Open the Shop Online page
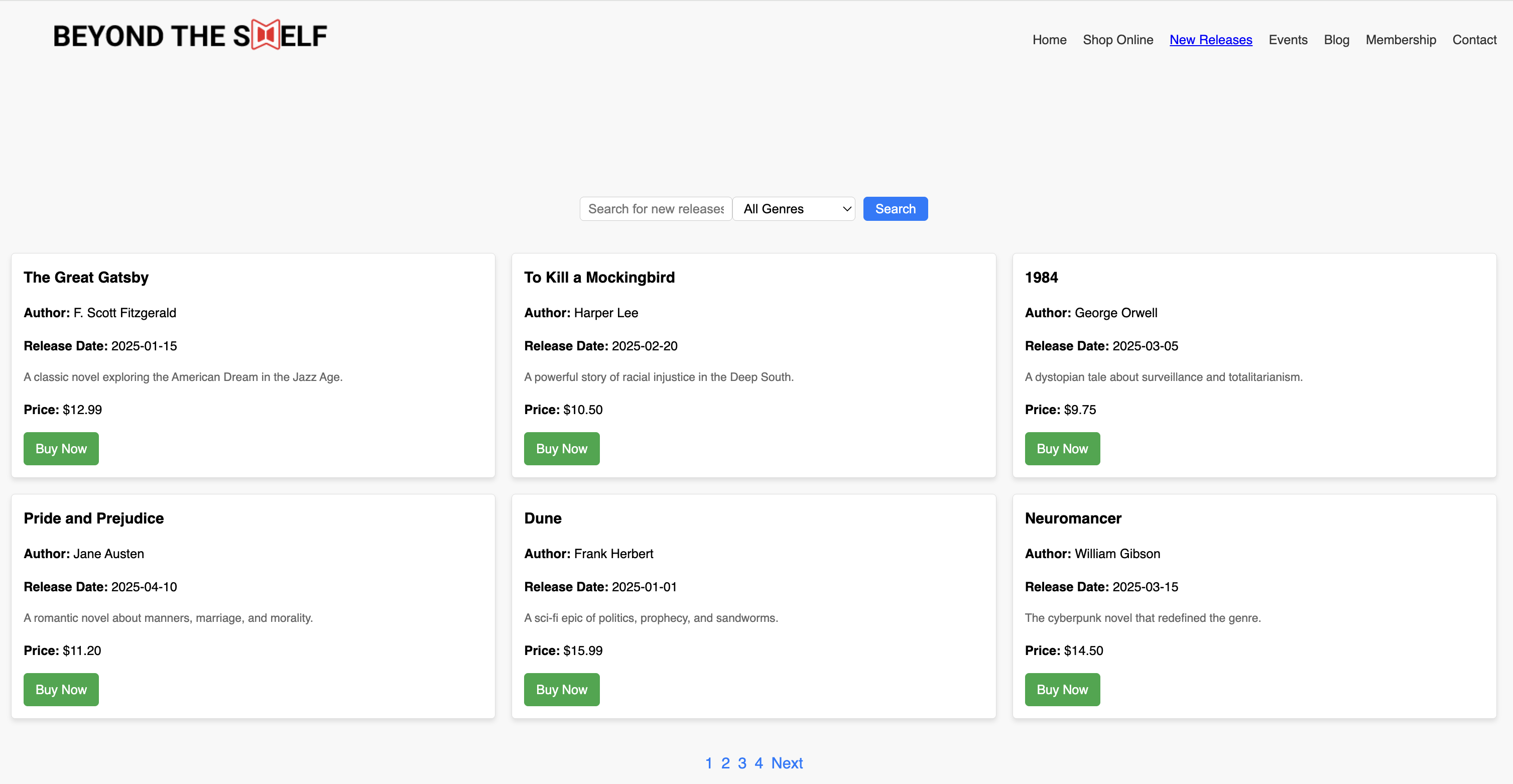1513x784 pixels. [x=1118, y=40]
